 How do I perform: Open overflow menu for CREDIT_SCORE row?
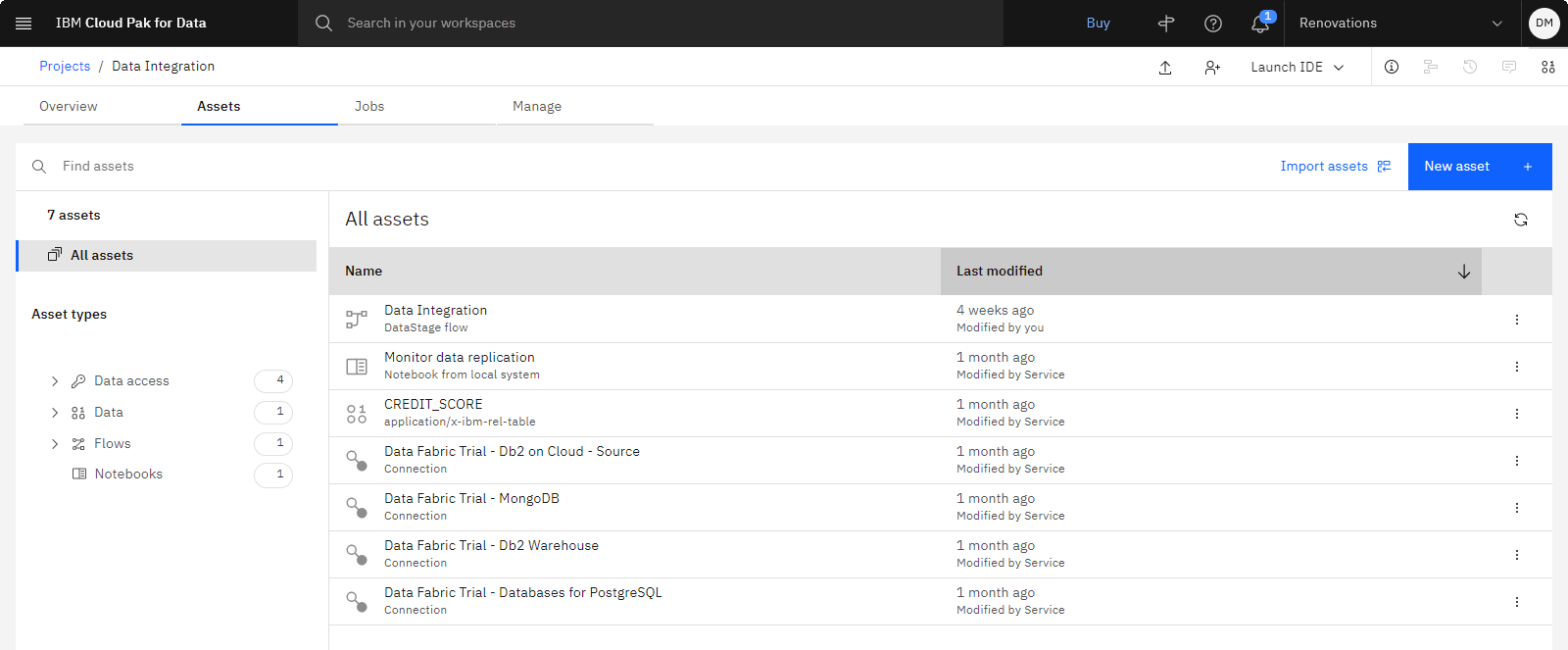1517,414
